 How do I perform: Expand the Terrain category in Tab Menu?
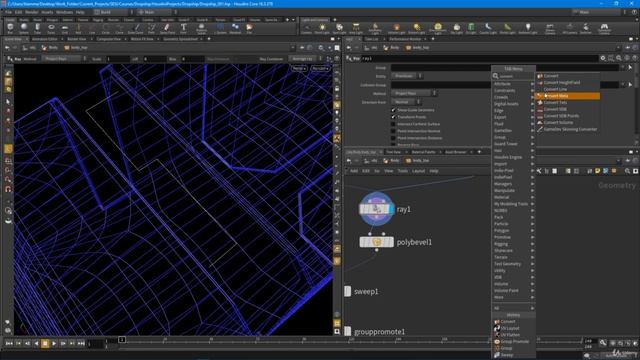tap(513, 257)
